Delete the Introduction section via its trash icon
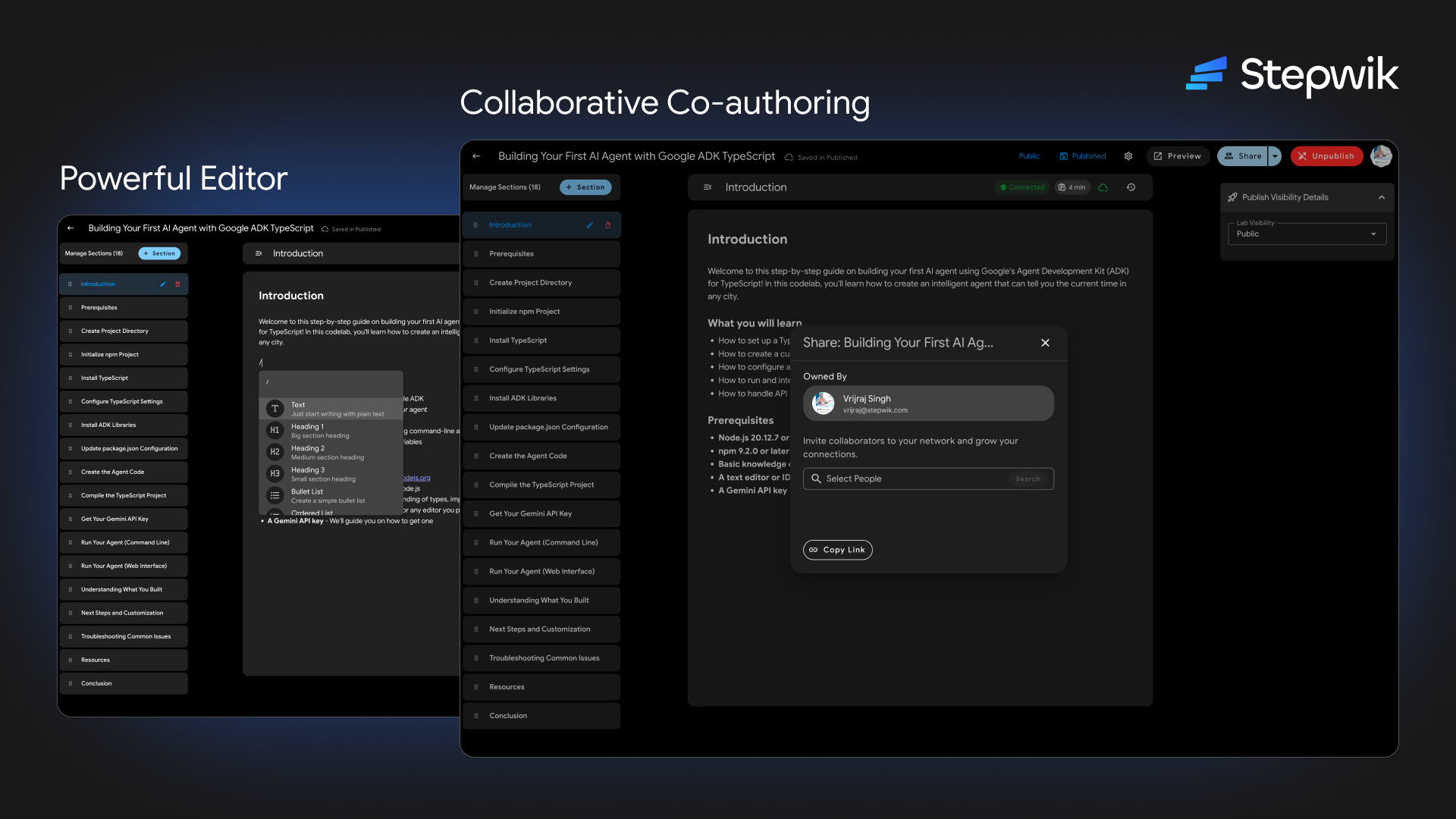The height and width of the screenshot is (819, 1456). tap(607, 225)
